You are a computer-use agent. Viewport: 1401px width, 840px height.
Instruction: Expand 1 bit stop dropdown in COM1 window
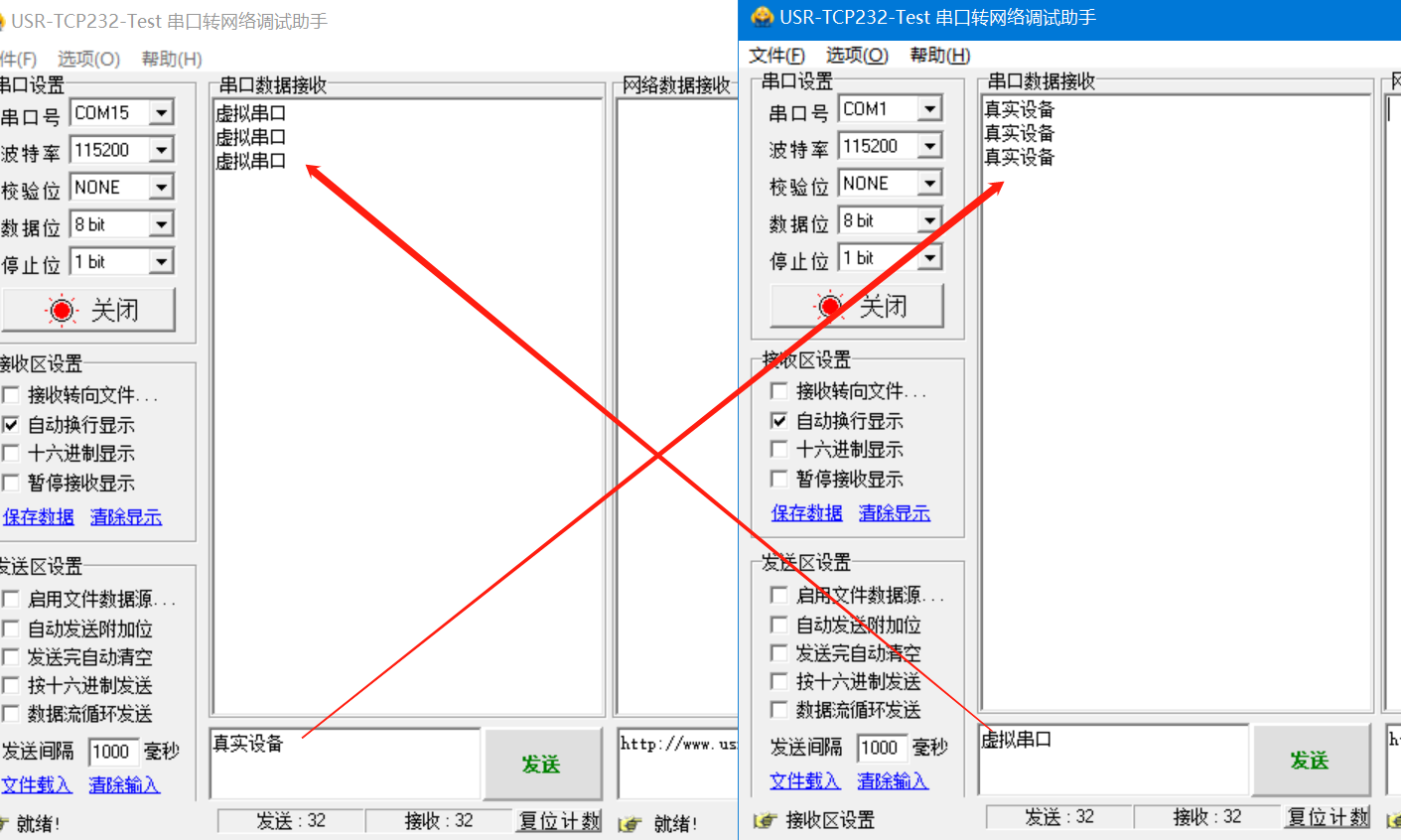click(929, 258)
